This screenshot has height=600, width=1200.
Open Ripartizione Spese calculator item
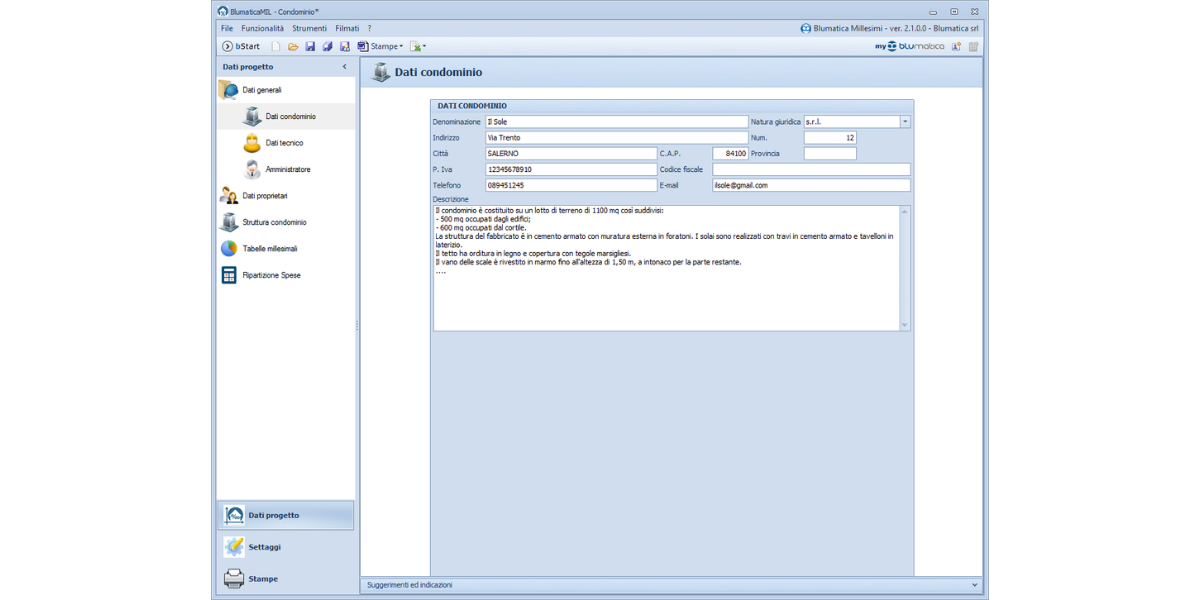(x=270, y=275)
